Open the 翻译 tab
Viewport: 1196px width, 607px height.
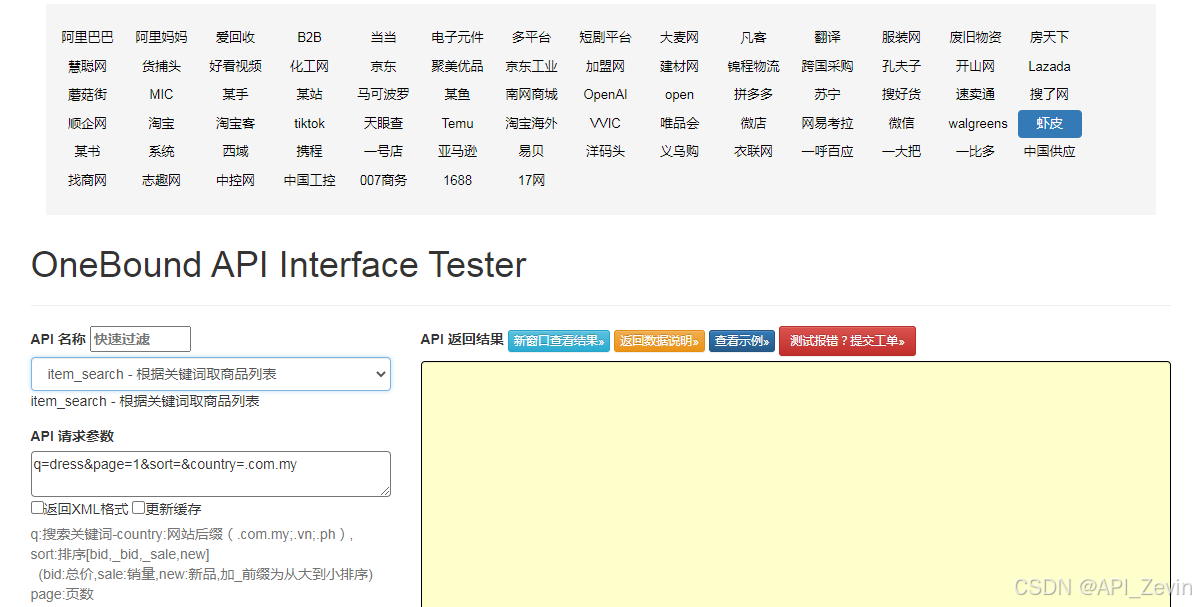(x=827, y=37)
